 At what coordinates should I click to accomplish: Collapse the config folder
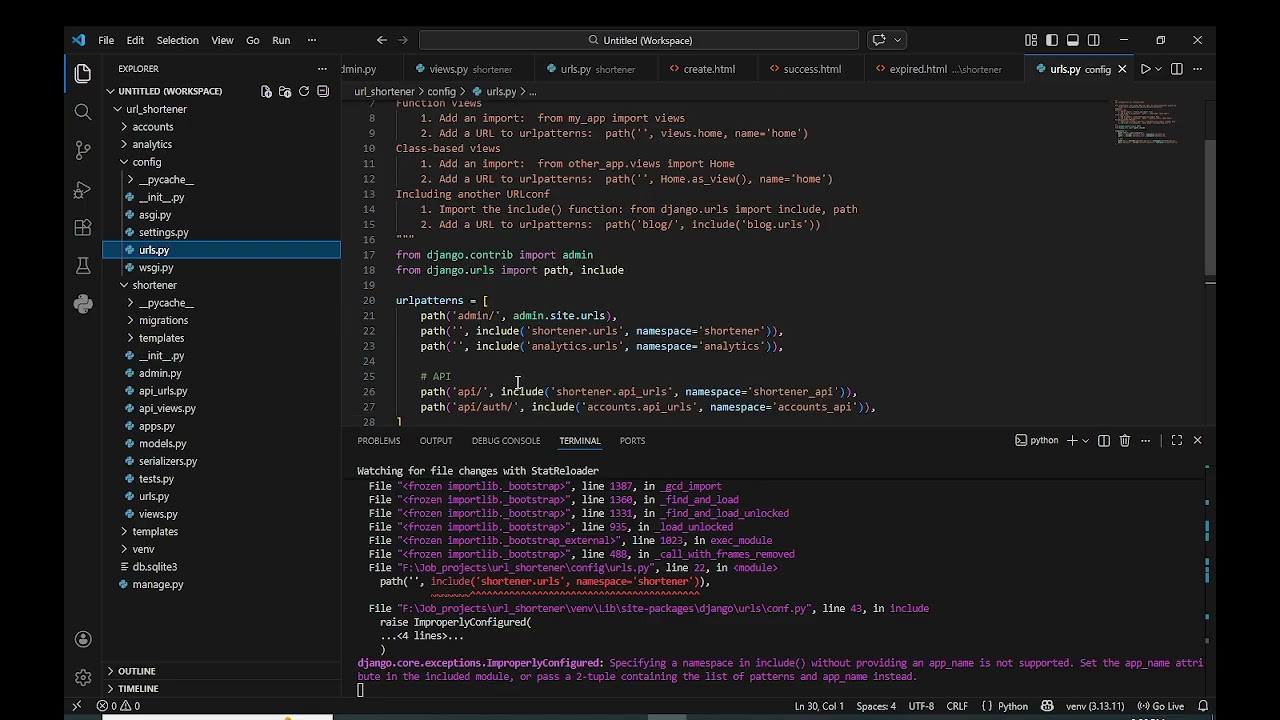point(146,162)
